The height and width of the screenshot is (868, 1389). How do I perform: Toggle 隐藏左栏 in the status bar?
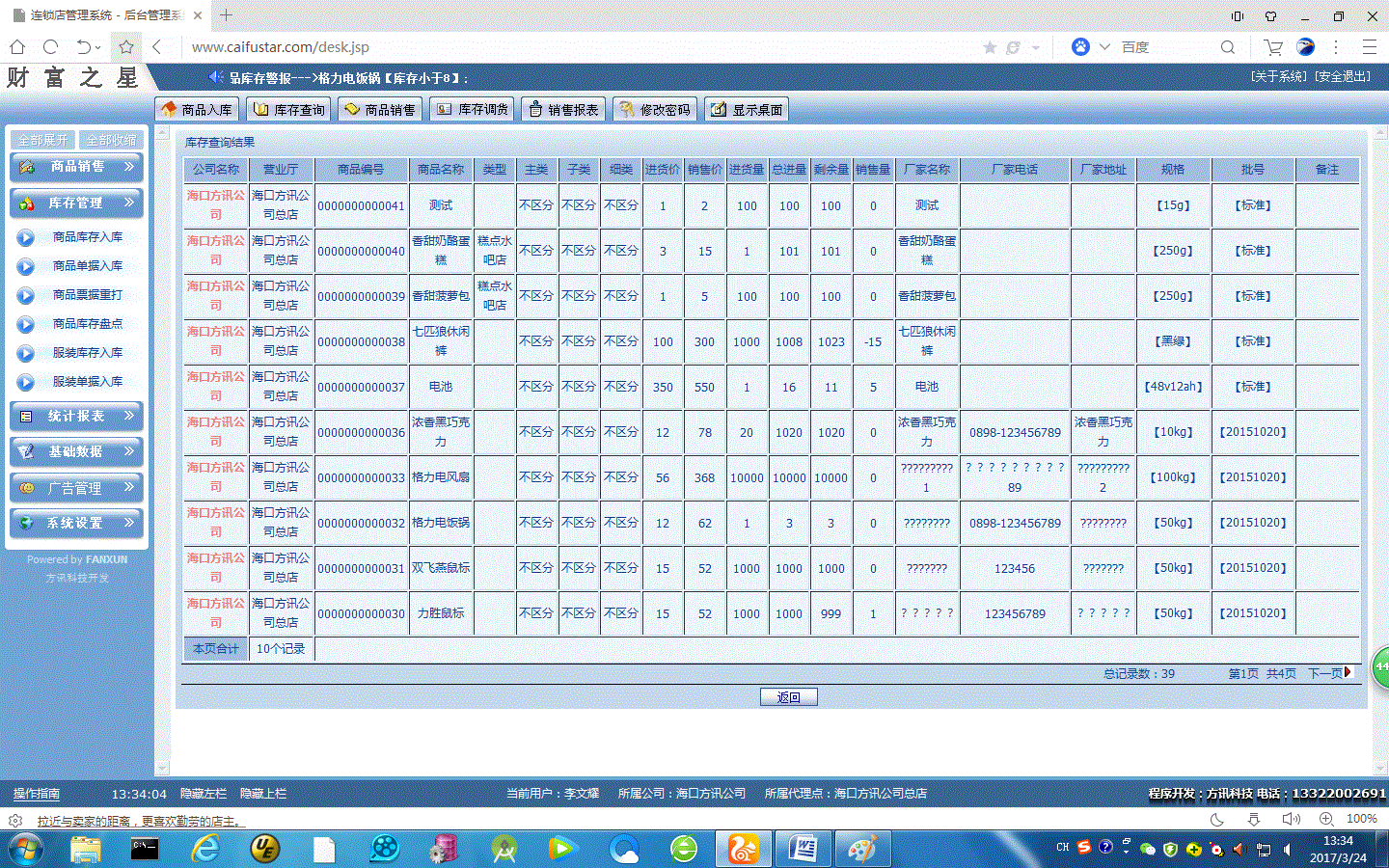pos(204,794)
